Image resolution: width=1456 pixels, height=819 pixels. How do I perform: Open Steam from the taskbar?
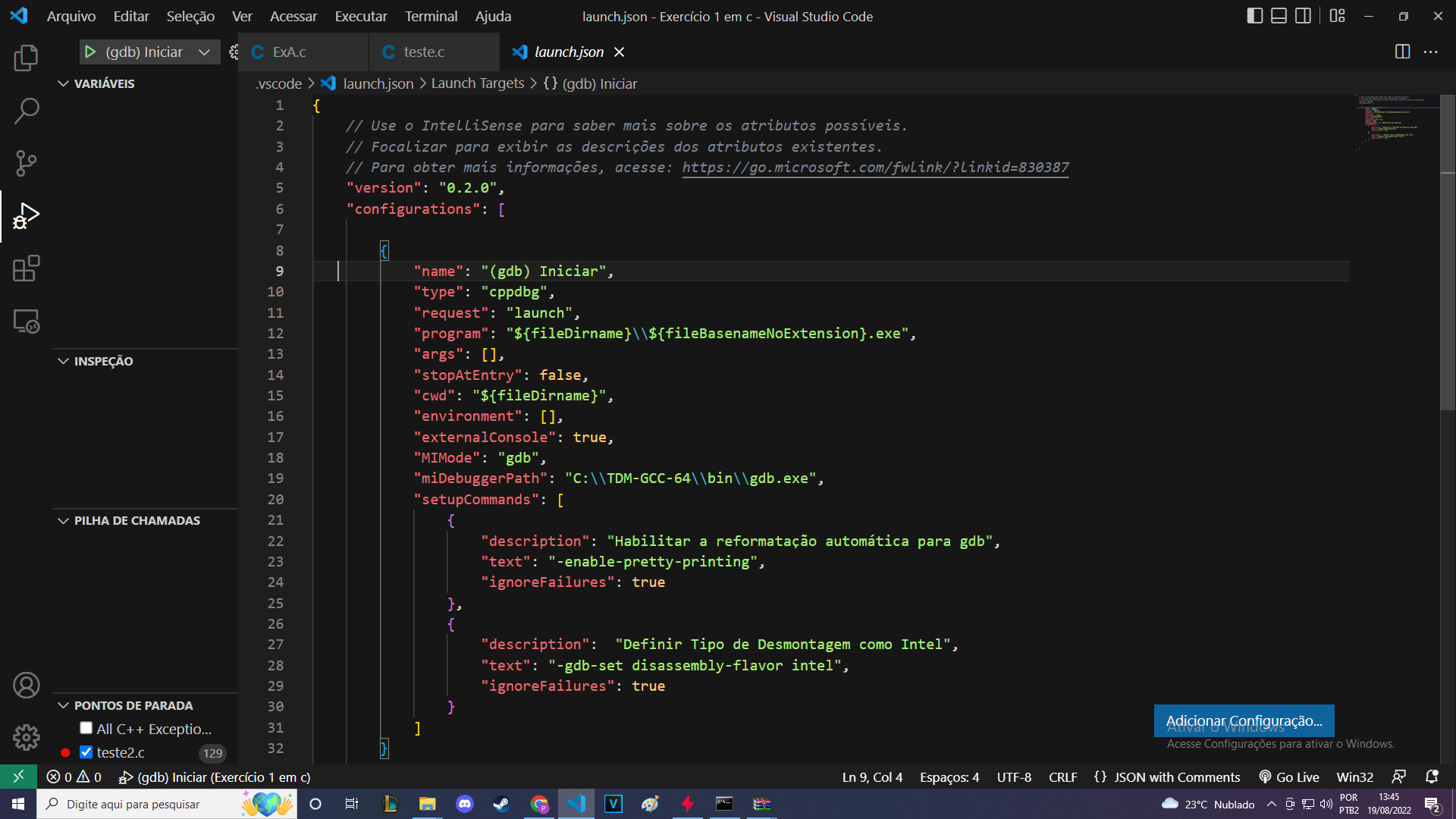click(x=501, y=804)
